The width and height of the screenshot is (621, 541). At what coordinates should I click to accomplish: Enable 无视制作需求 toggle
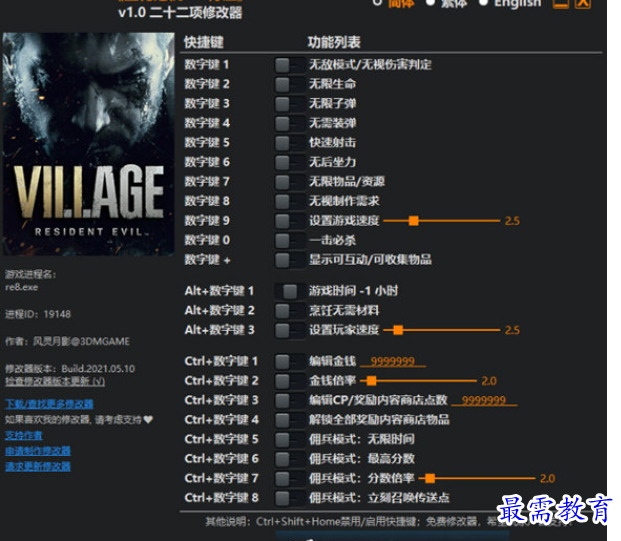290,201
